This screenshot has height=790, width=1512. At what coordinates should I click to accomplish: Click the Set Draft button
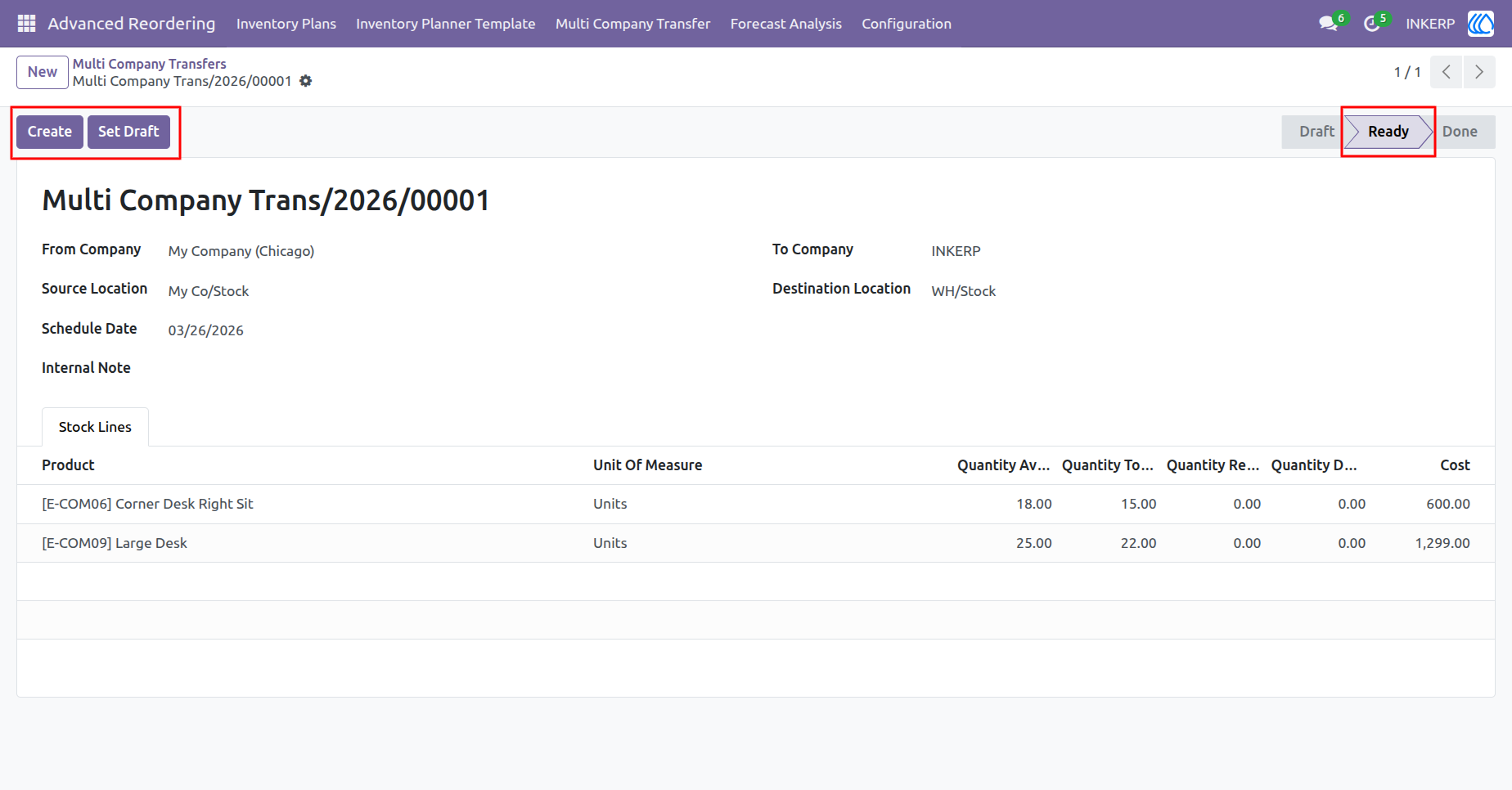[128, 132]
